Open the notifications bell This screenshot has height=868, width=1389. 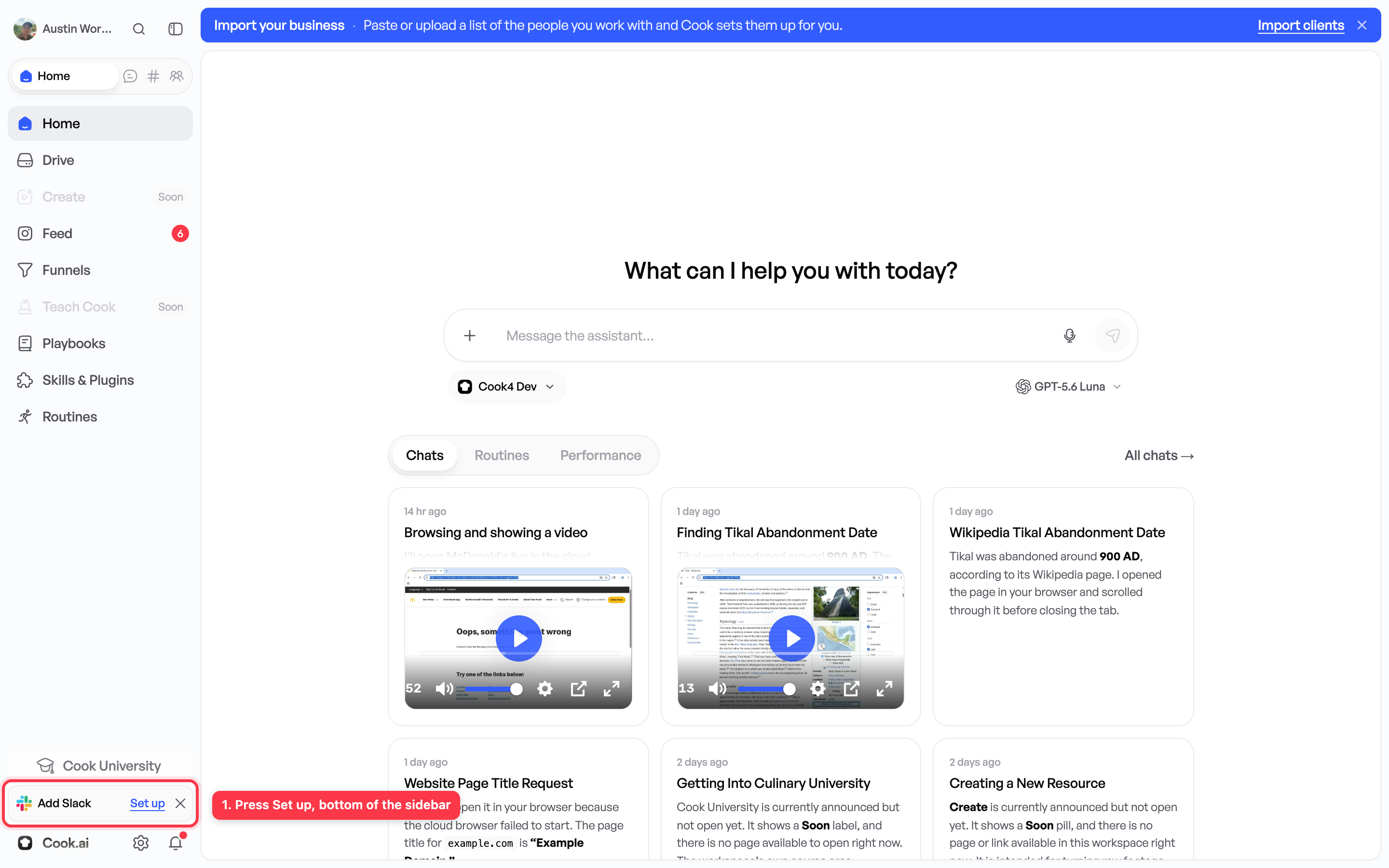(176, 843)
